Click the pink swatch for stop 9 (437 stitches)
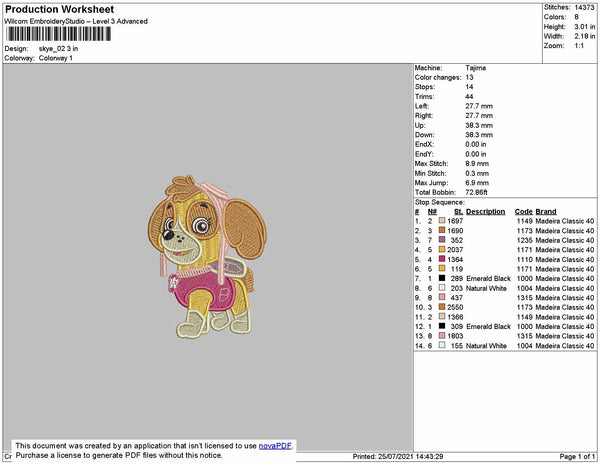 (x=442, y=297)
